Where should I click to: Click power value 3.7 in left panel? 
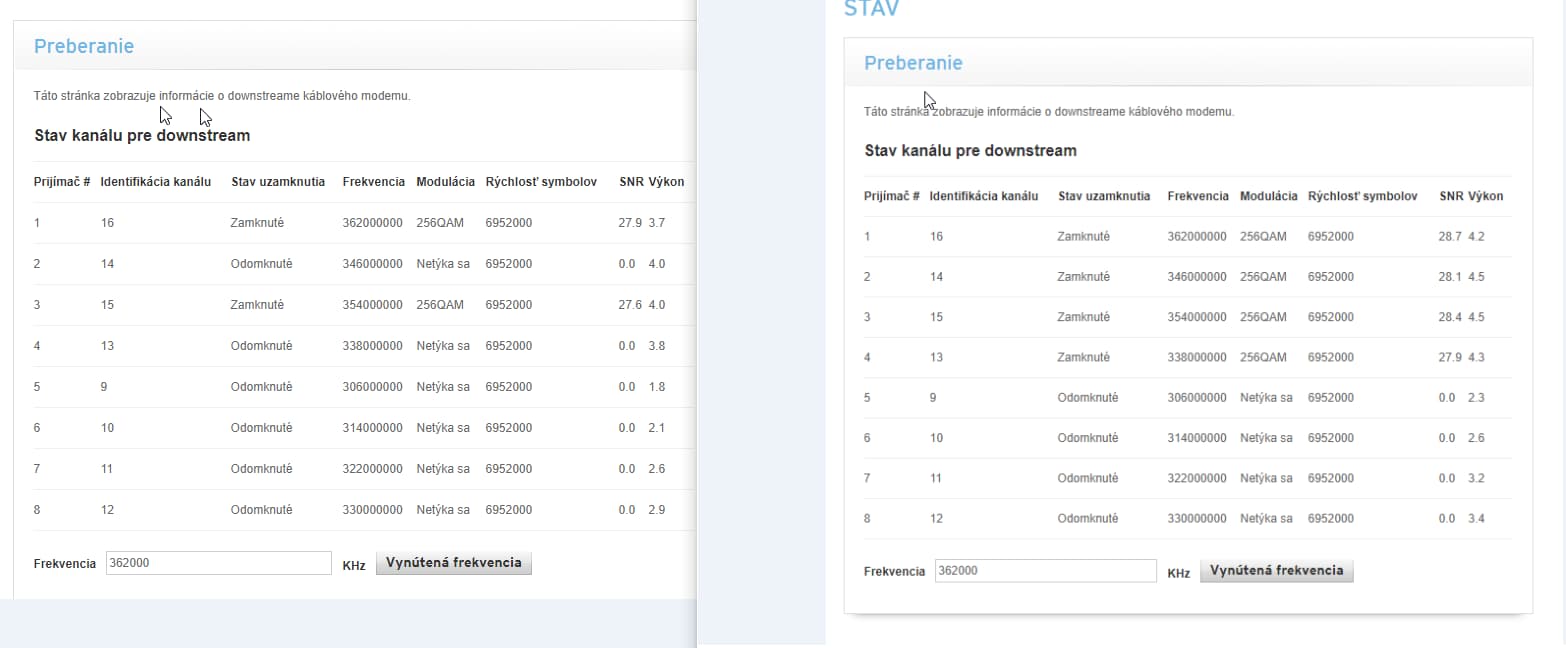656,223
